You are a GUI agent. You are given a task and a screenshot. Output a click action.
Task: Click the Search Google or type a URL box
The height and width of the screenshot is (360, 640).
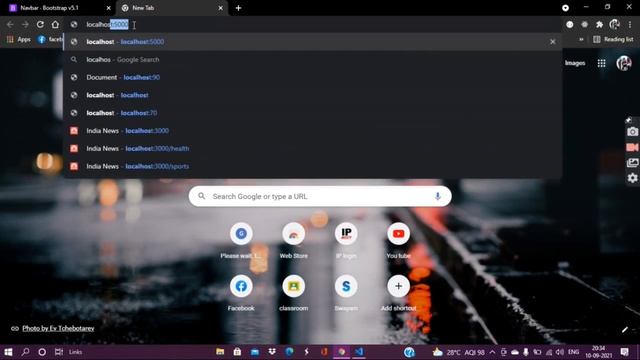tap(320, 196)
